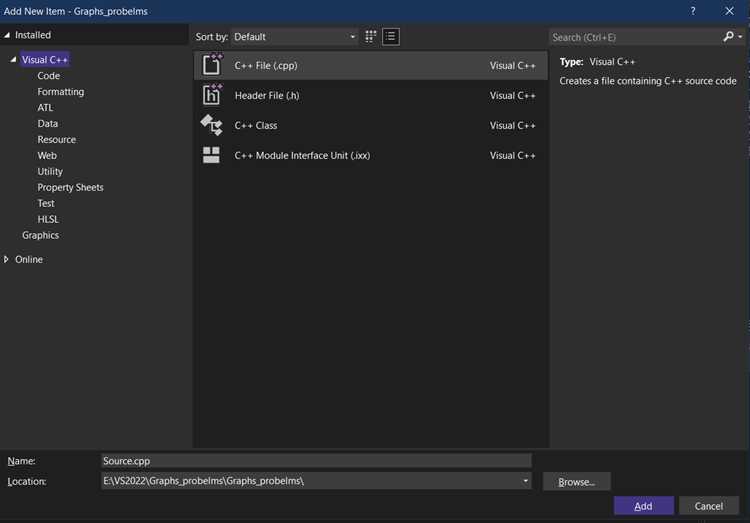Viewport: 750px width, 523px height.
Task: Select the Property Sheets category
Action: 70,187
